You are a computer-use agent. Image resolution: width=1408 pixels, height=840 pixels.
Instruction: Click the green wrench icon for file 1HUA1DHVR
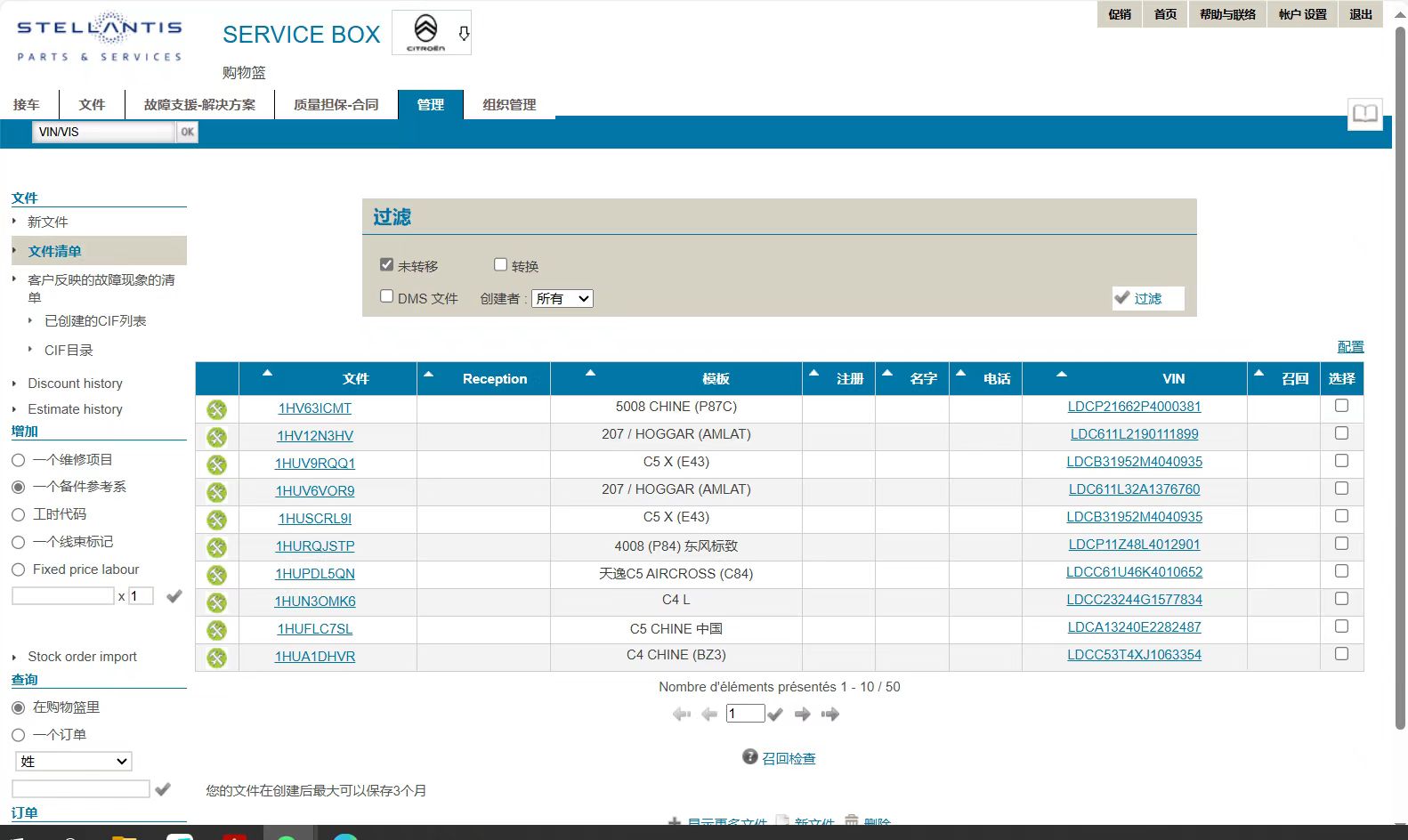(216, 658)
